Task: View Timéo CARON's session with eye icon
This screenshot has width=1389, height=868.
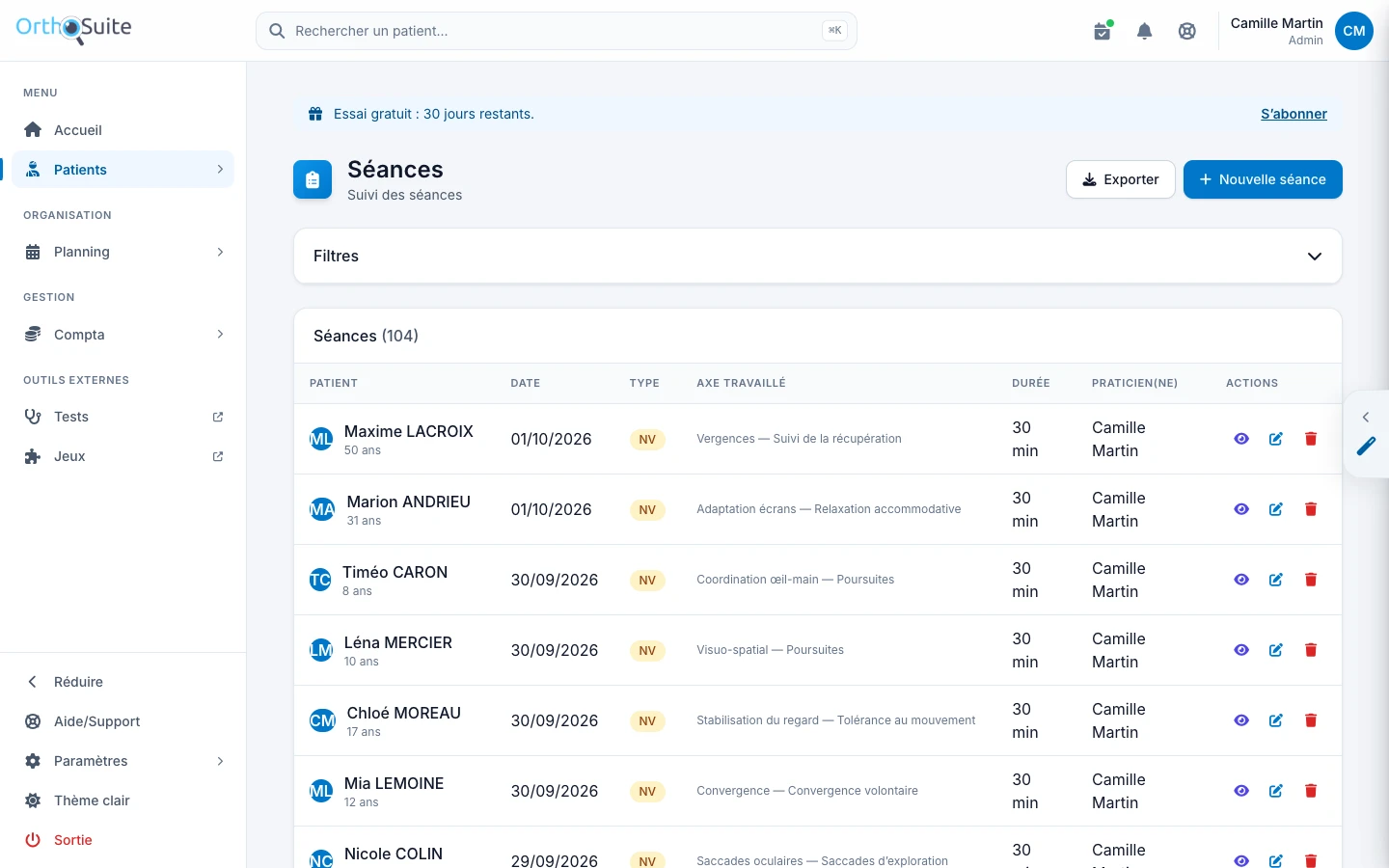Action: tap(1241, 580)
